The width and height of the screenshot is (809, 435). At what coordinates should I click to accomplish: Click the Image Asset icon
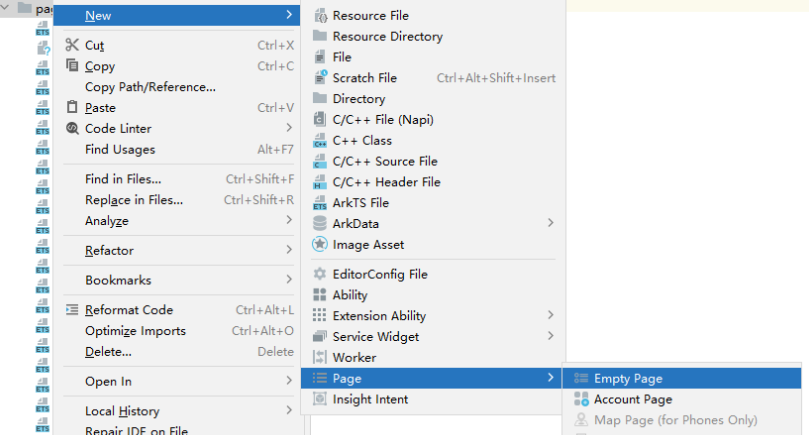320,244
